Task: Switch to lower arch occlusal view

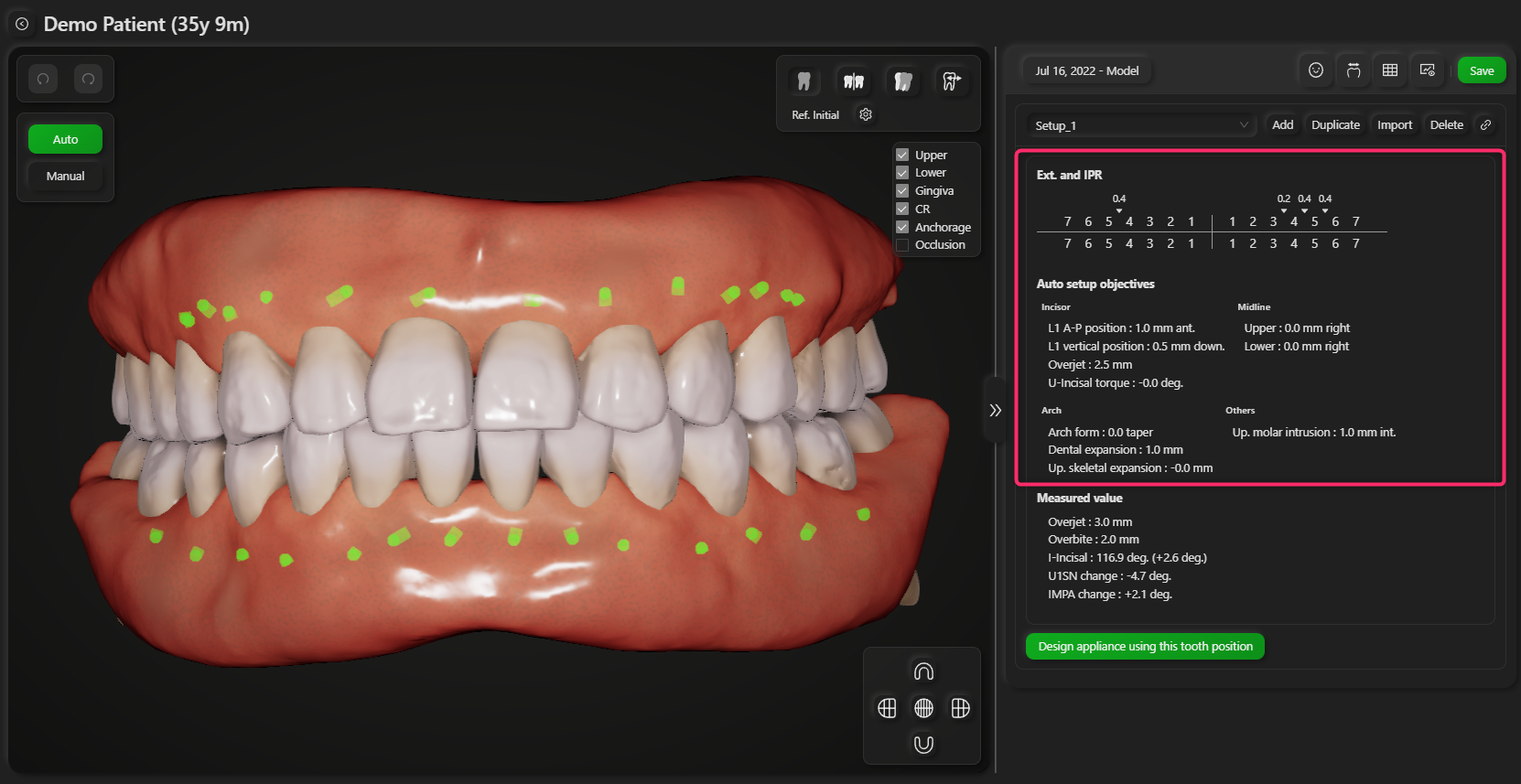Action: 923,745
